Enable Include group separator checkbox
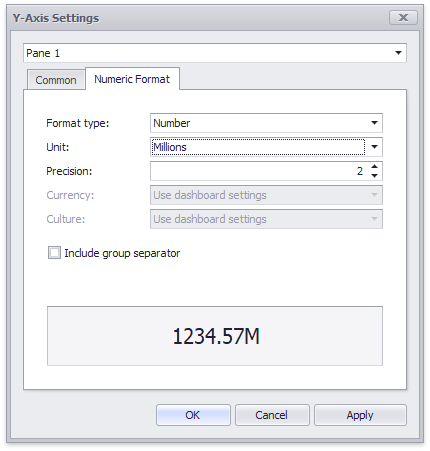 click(54, 253)
